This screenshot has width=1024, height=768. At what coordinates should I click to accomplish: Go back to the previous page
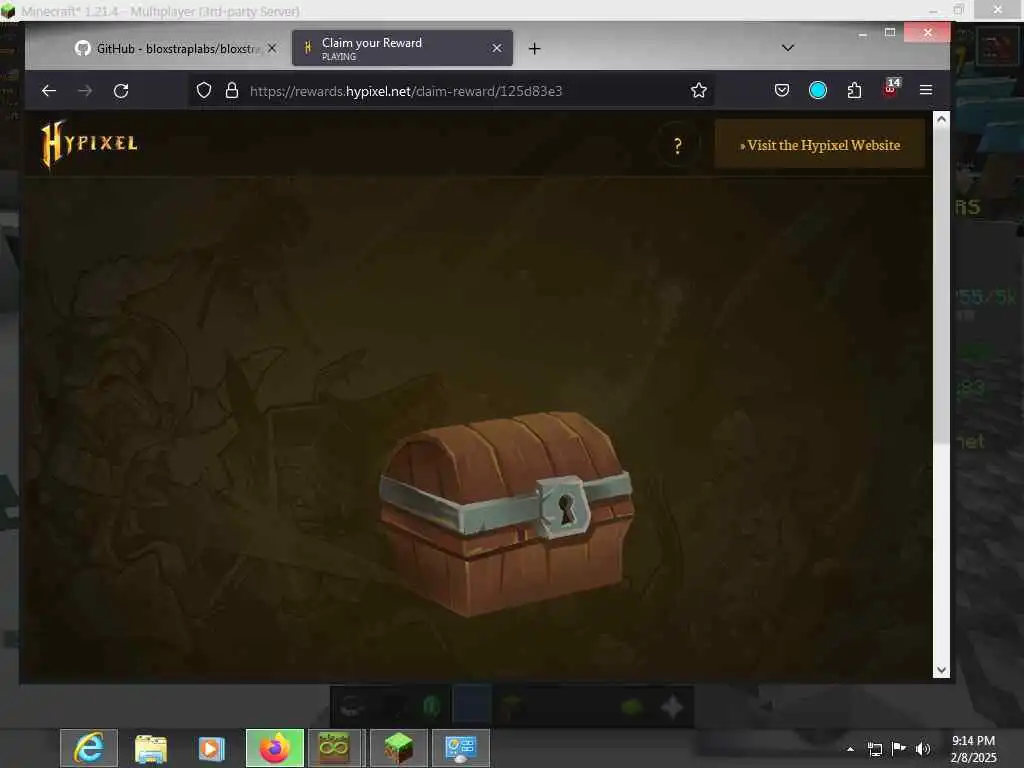49,91
